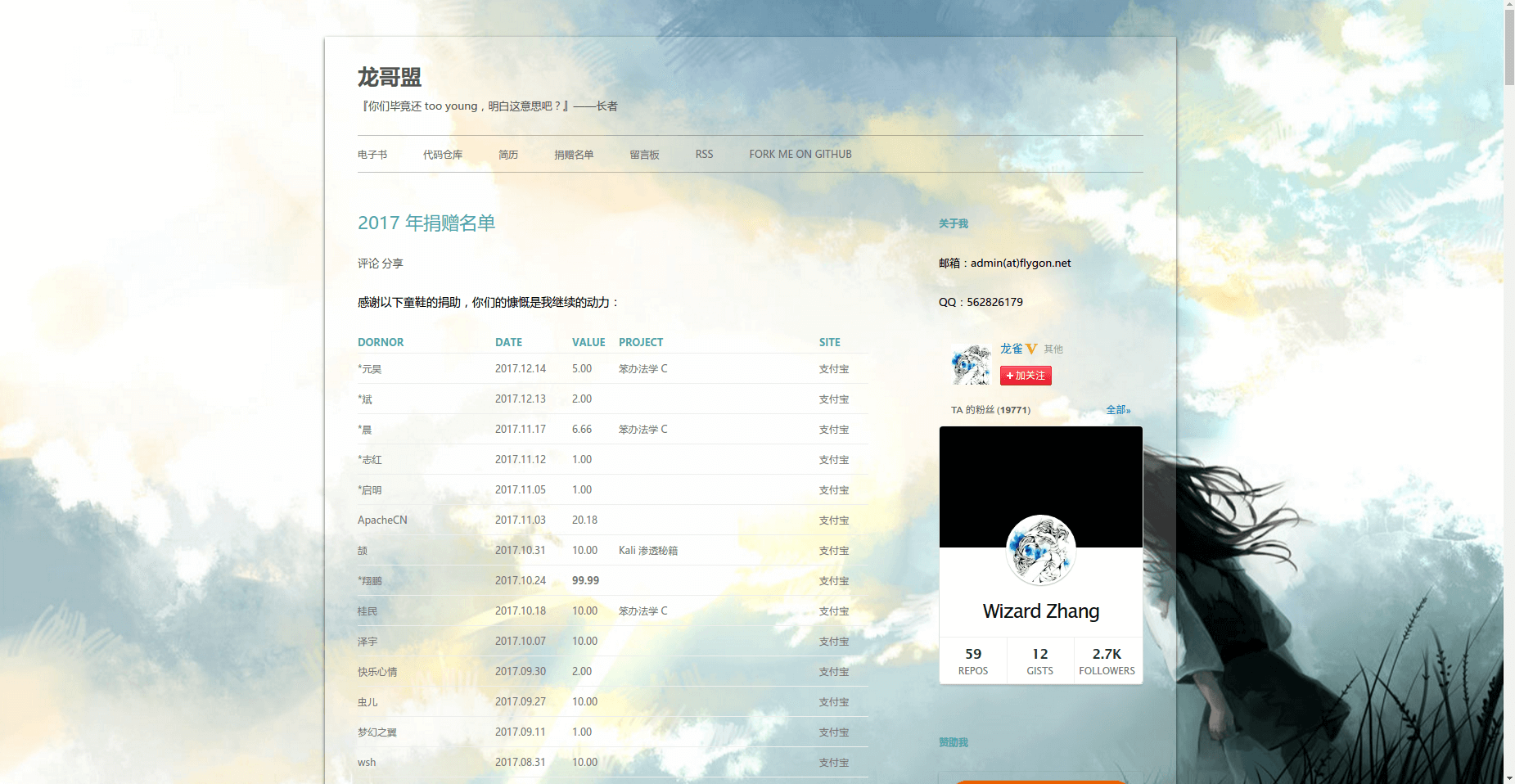Open the 电子书 menu item
The width and height of the screenshot is (1515, 784).
click(372, 154)
